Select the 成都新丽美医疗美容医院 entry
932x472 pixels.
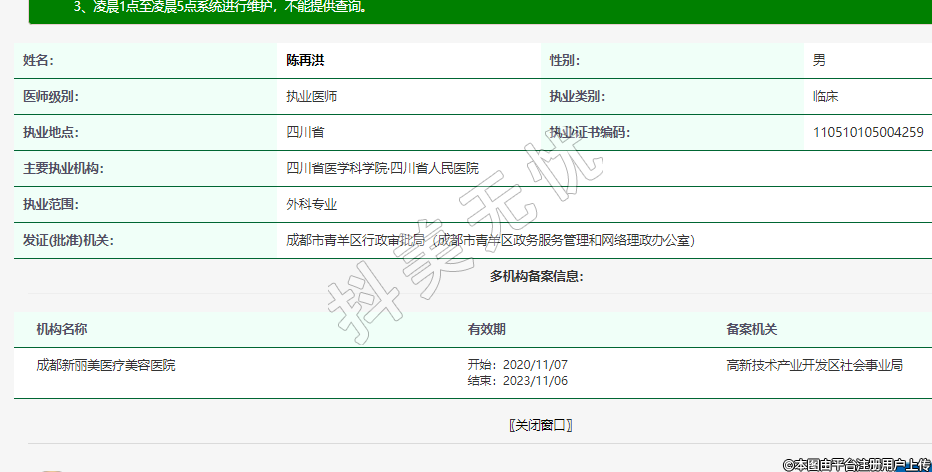coord(106,366)
